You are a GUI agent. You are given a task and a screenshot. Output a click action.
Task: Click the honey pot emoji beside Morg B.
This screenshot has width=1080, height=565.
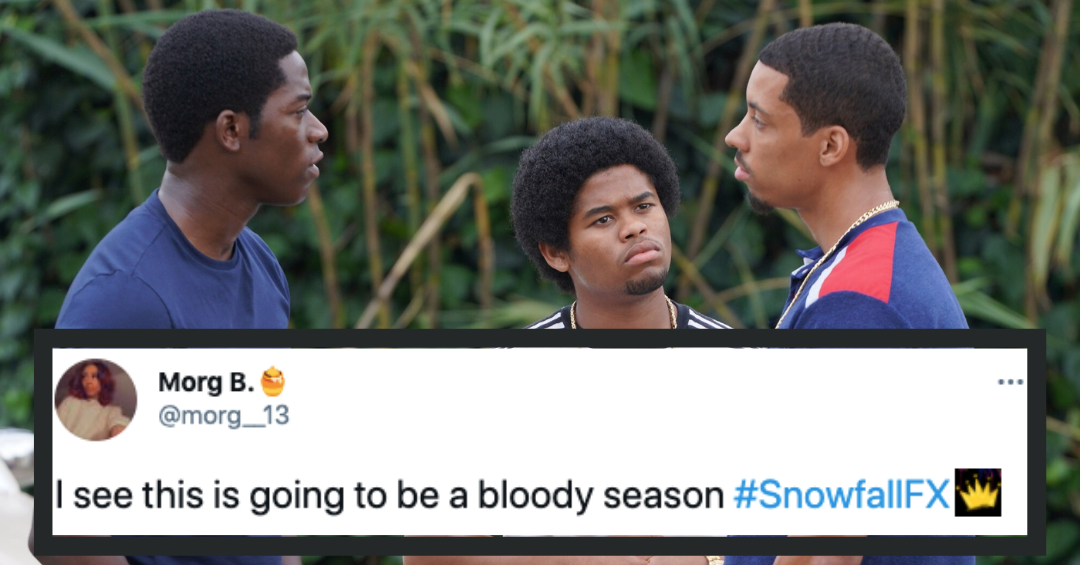point(273,382)
